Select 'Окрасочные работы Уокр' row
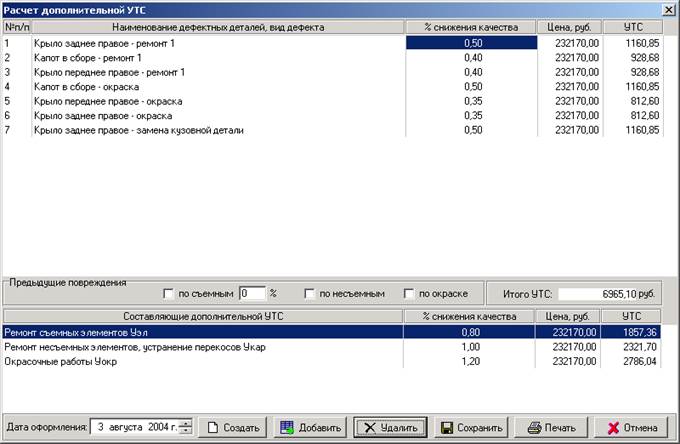 pyautogui.click(x=202, y=362)
